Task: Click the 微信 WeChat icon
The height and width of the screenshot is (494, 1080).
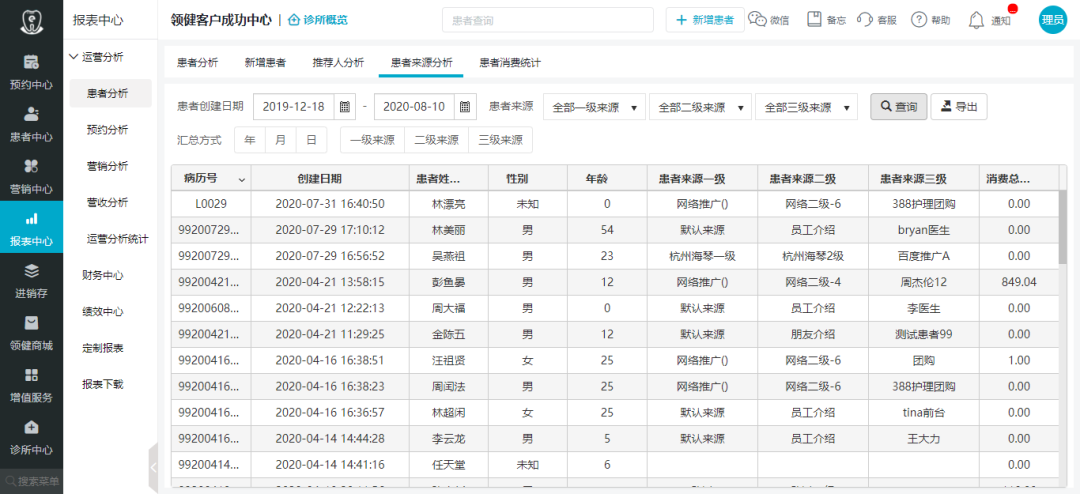Action: pos(758,19)
